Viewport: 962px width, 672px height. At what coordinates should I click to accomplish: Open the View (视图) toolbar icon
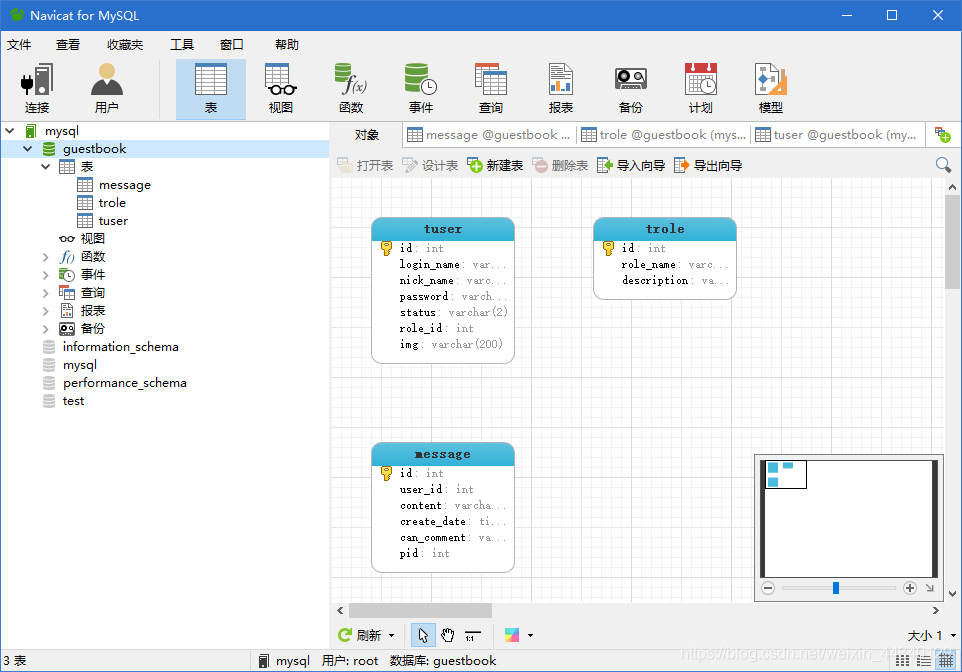(x=280, y=88)
